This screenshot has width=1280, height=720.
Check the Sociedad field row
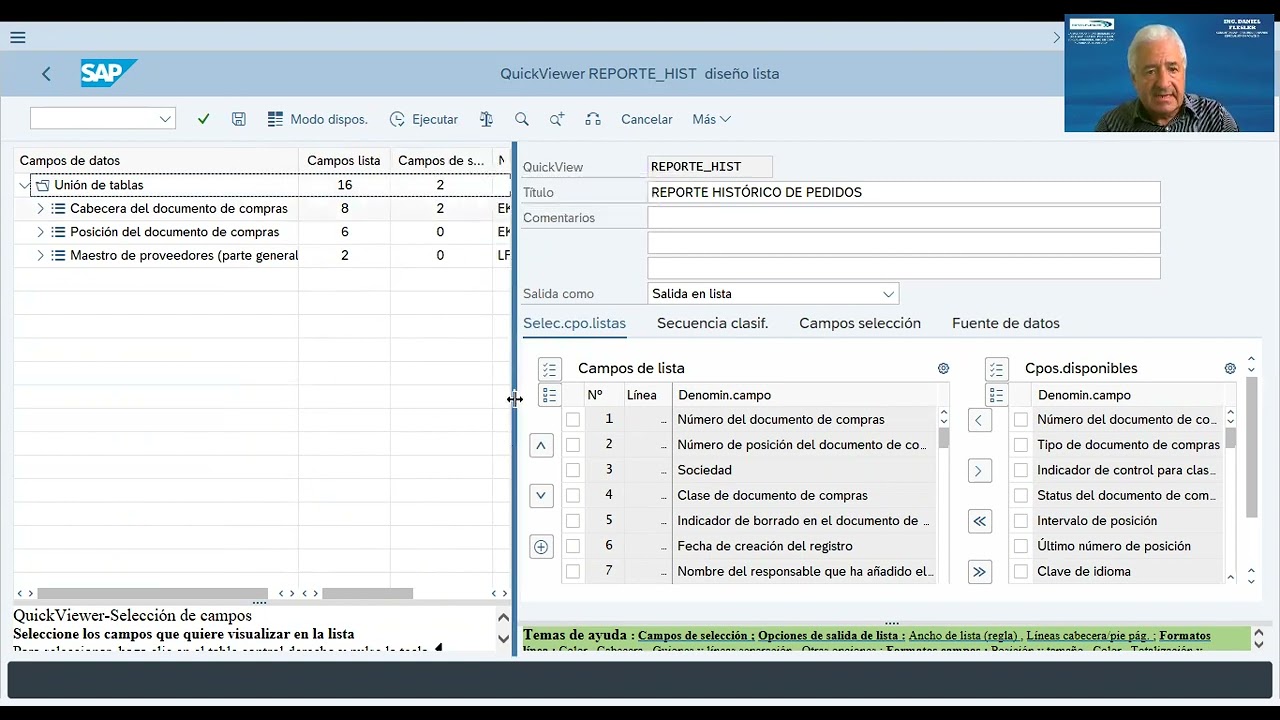[x=573, y=470]
